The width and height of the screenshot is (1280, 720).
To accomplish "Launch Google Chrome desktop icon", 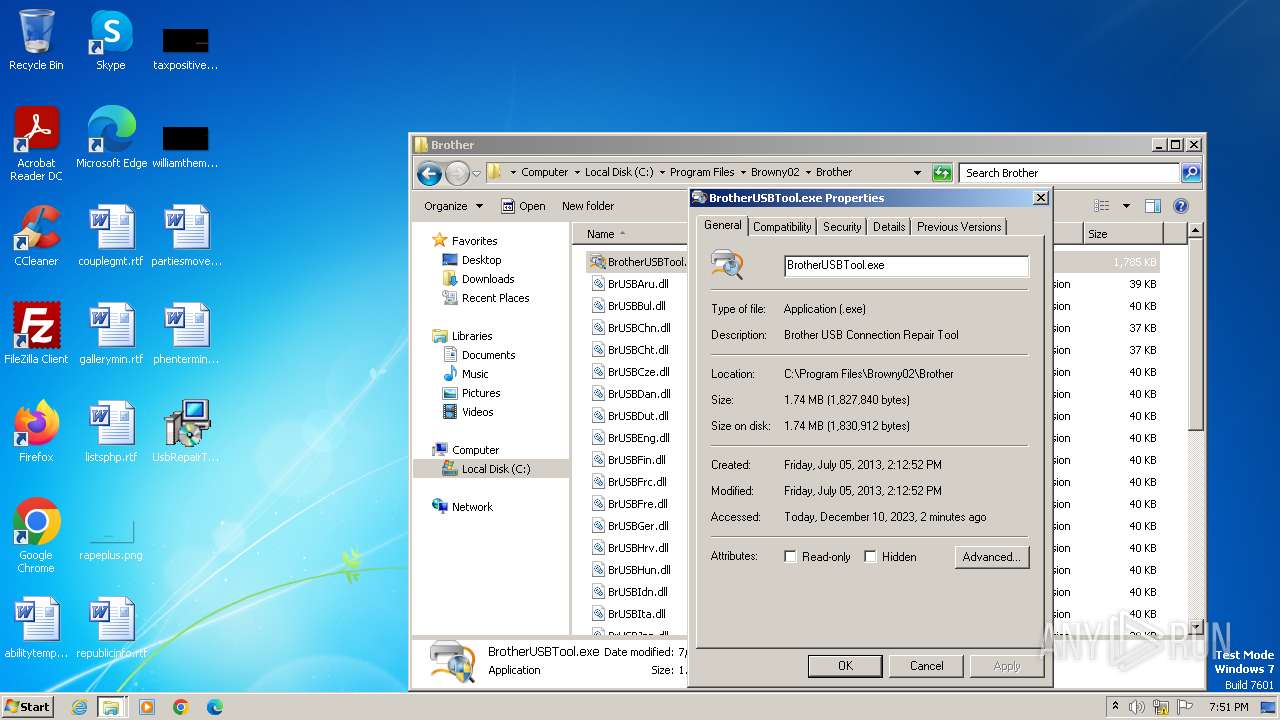I will [36, 536].
